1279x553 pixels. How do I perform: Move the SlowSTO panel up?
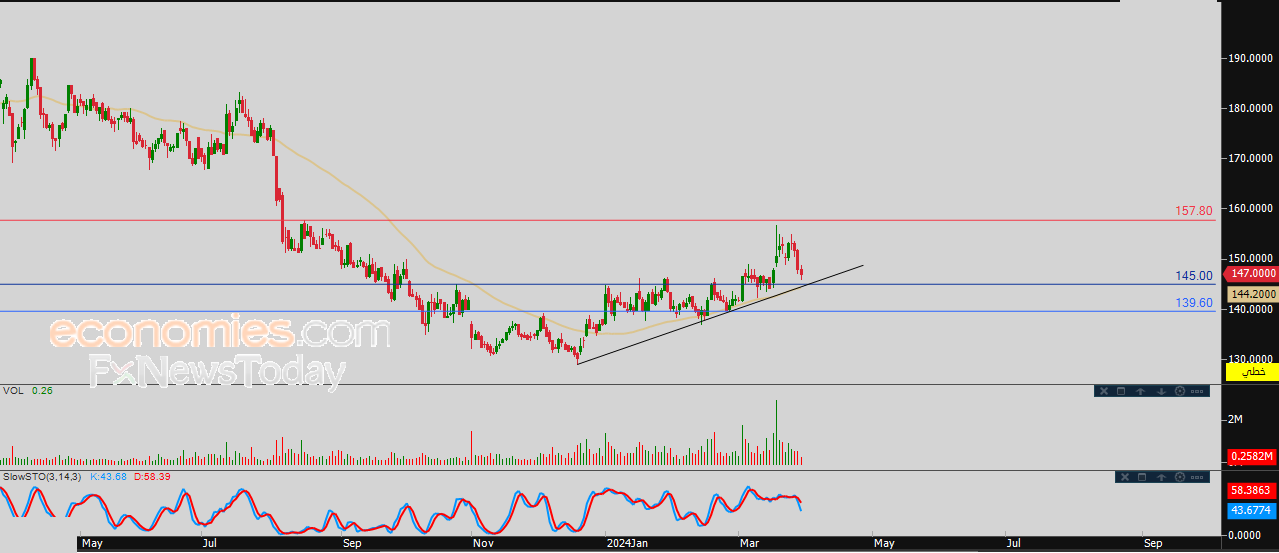click(1161, 477)
